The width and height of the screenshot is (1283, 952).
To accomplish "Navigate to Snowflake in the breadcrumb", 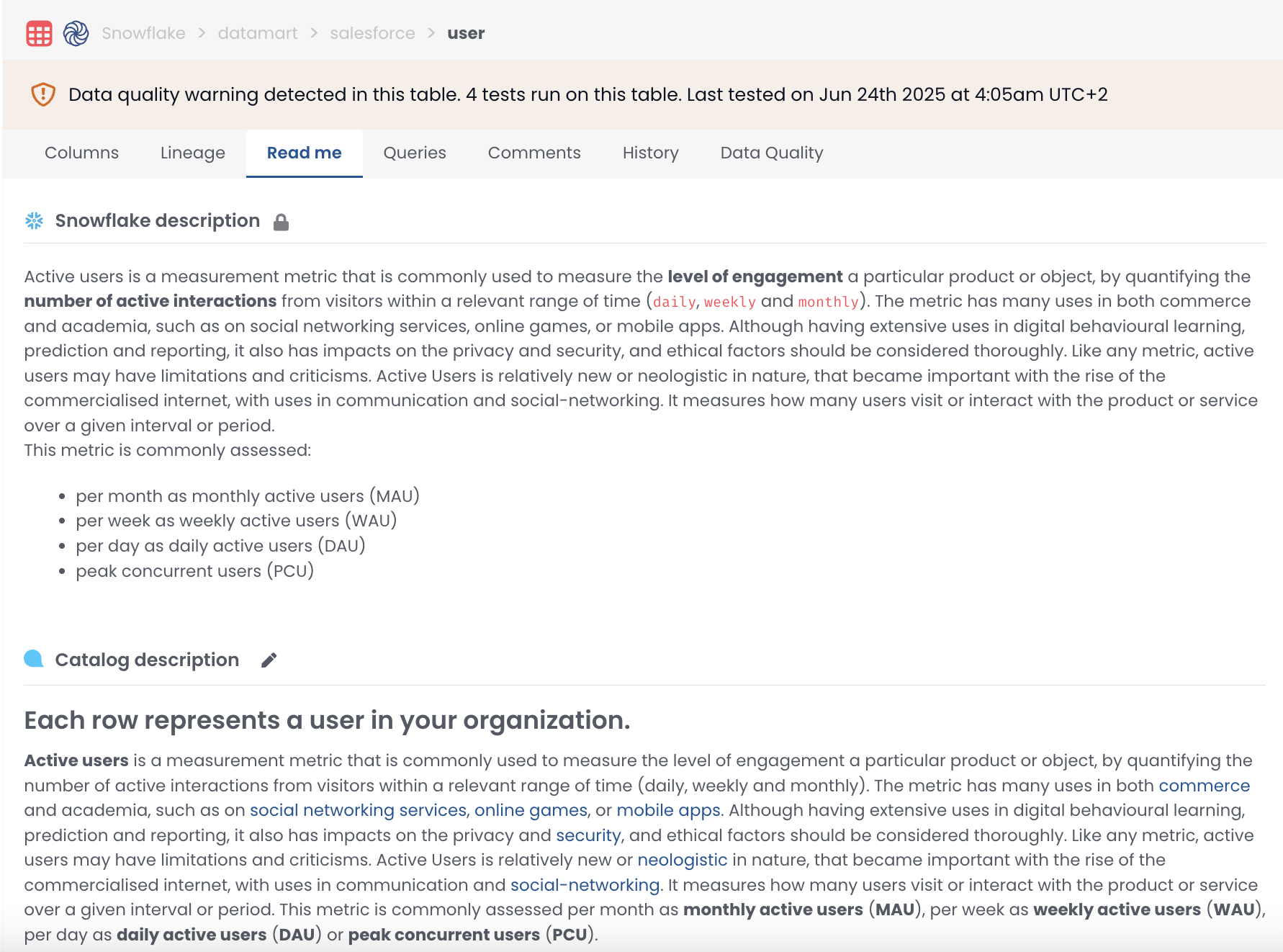I will coord(143,33).
